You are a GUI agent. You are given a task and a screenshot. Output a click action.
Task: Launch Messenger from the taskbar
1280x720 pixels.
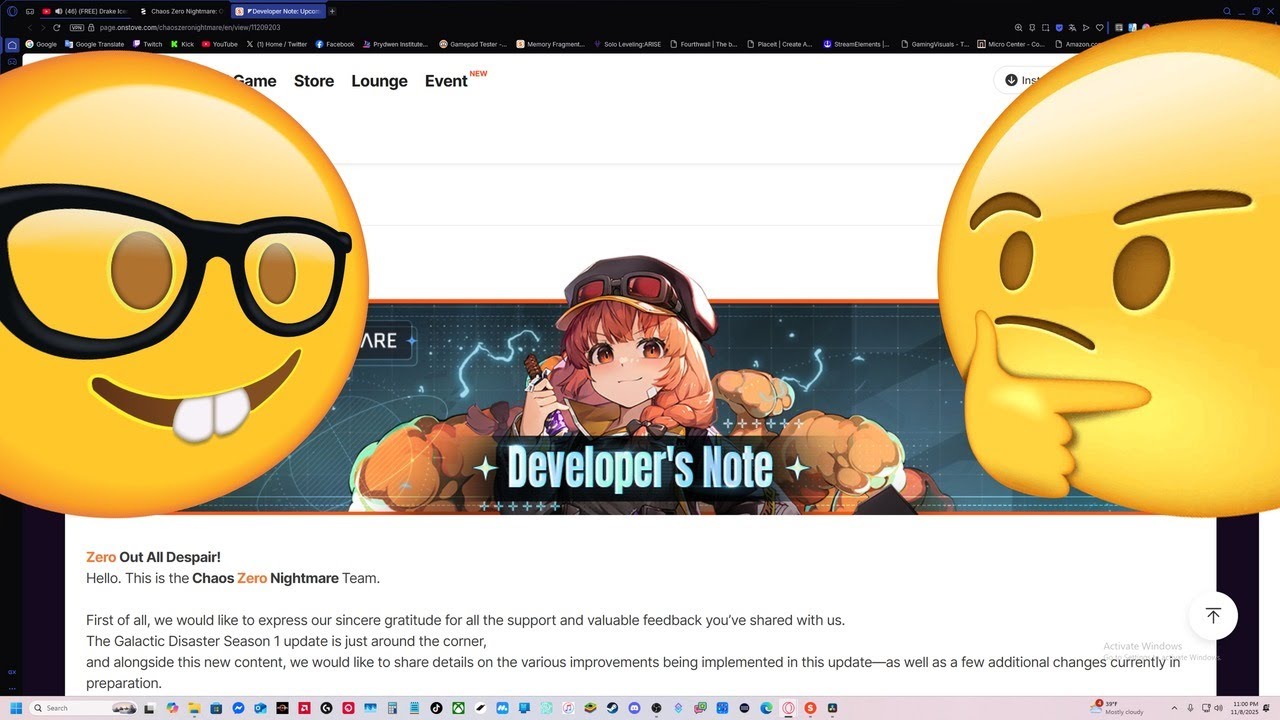[x=238, y=708]
